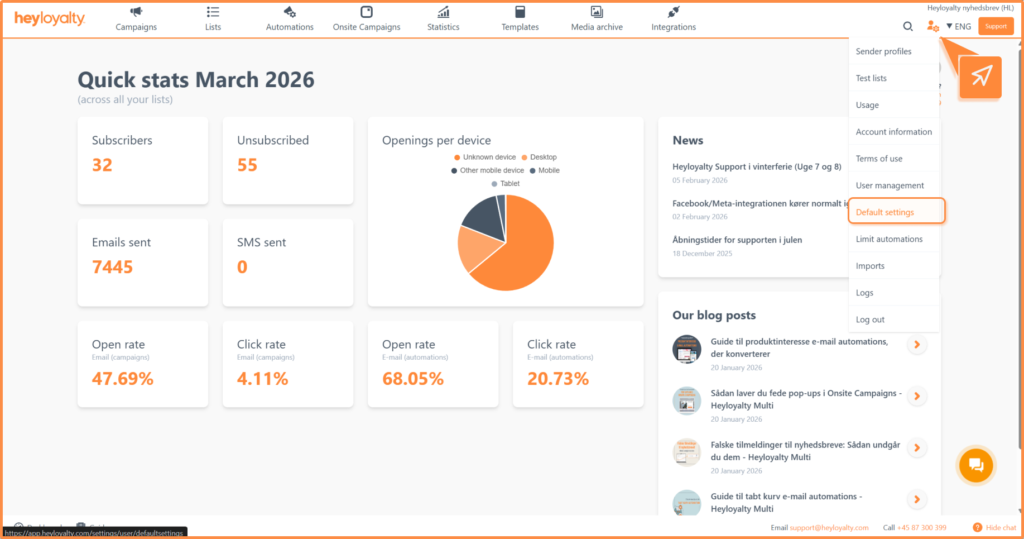Open the Statistics chart icon
The height and width of the screenshot is (539, 1024).
tap(443, 12)
